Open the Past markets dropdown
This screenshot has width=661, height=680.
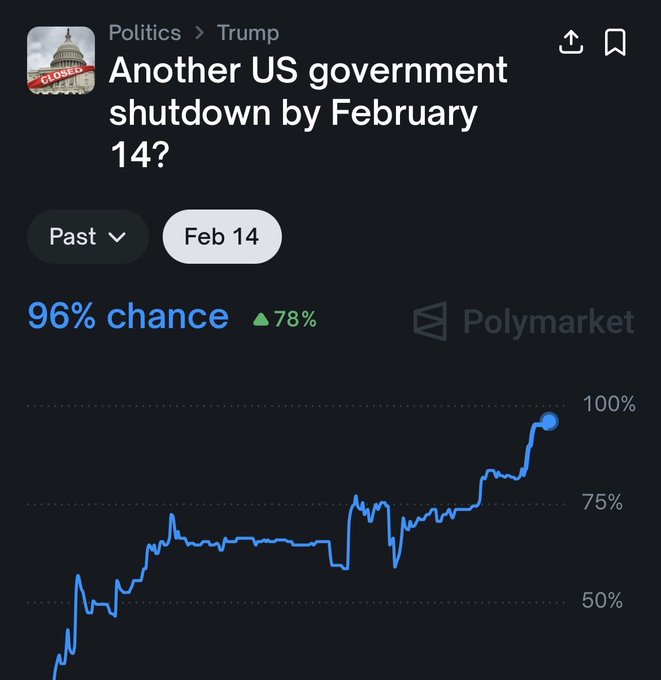click(87, 237)
